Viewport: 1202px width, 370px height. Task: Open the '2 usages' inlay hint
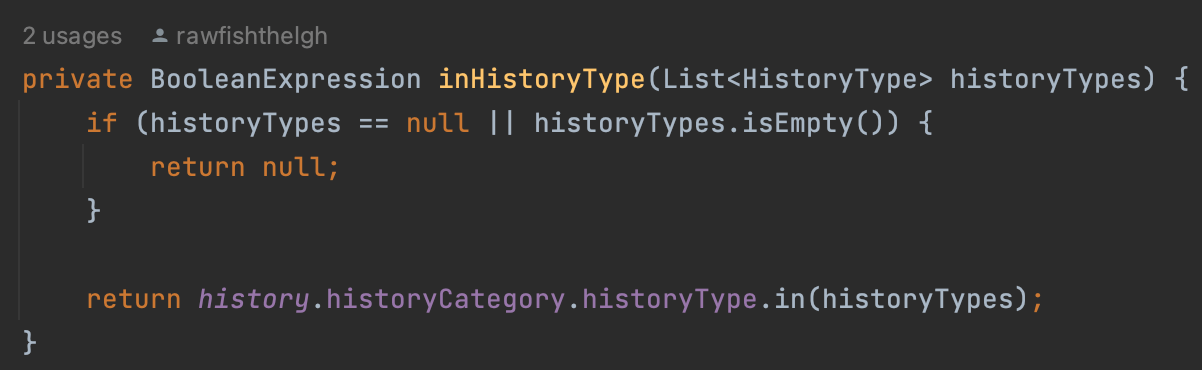pyautogui.click(x=72, y=37)
